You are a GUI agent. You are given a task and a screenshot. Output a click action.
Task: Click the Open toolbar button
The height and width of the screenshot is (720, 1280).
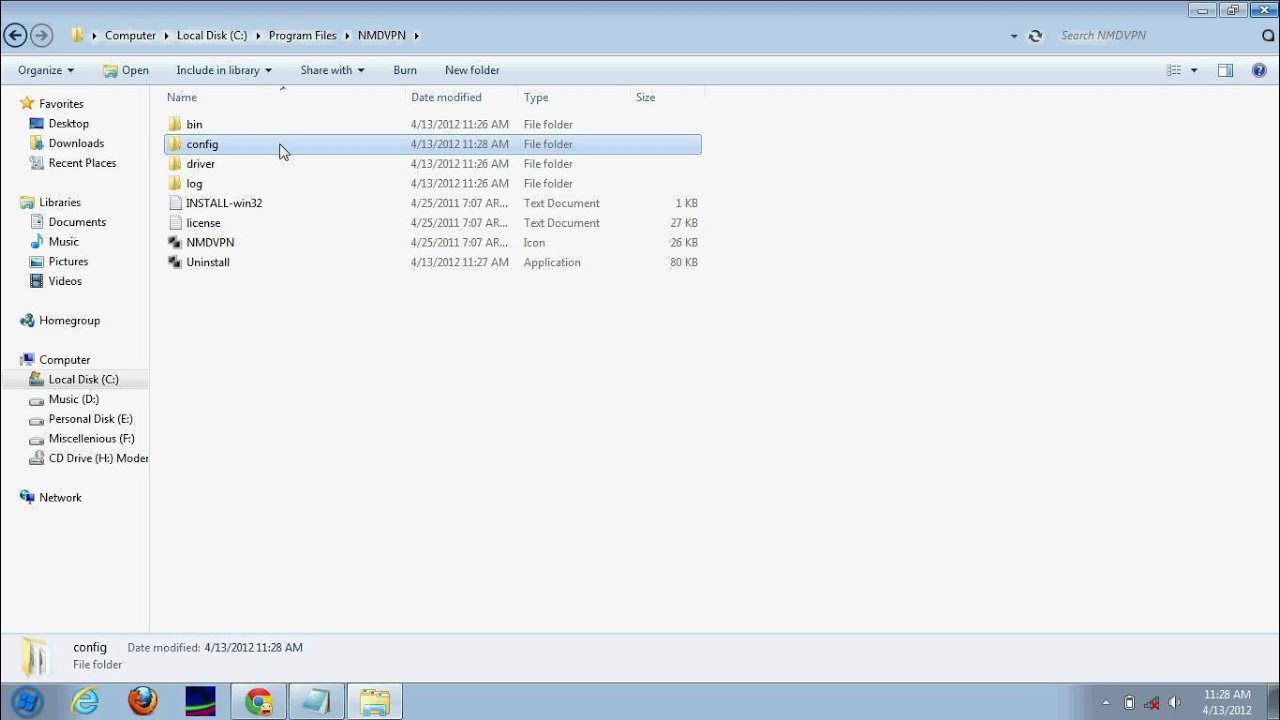126,70
